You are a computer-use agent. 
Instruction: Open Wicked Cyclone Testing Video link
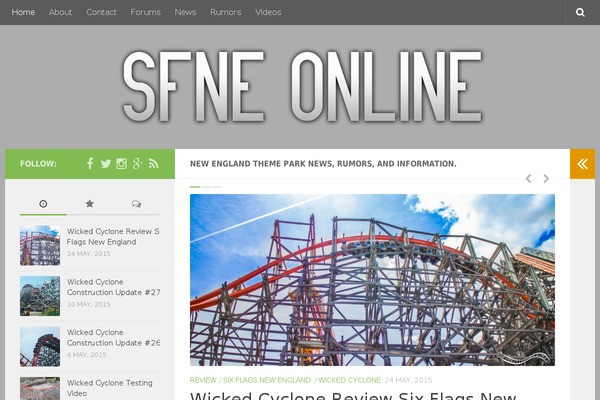coord(109,388)
